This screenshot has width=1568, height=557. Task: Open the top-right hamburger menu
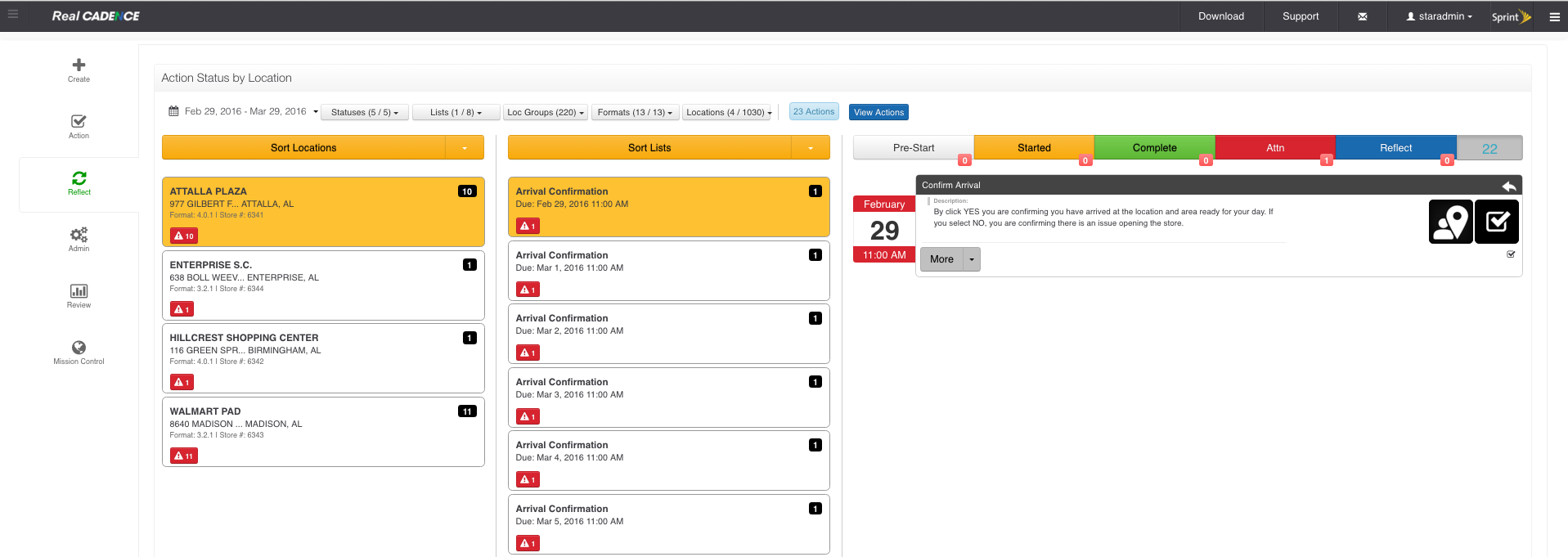point(1554,16)
